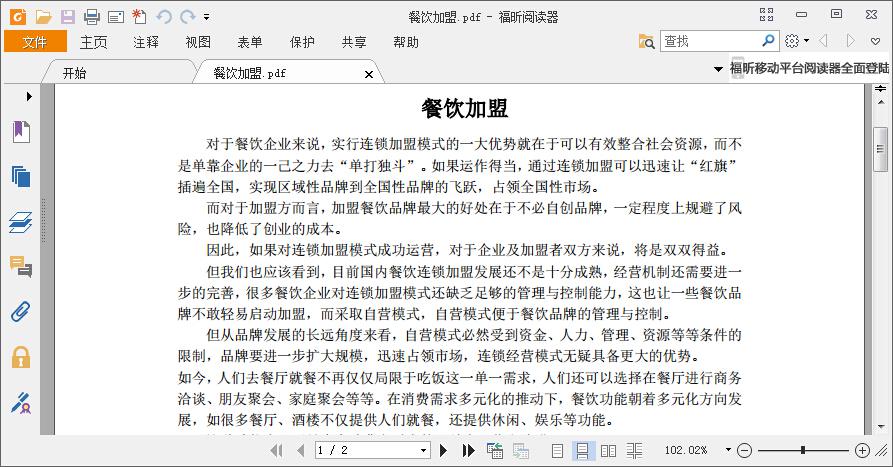Image resolution: width=893 pixels, height=467 pixels.
Task: Click the new document star icon
Action: click(x=140, y=17)
